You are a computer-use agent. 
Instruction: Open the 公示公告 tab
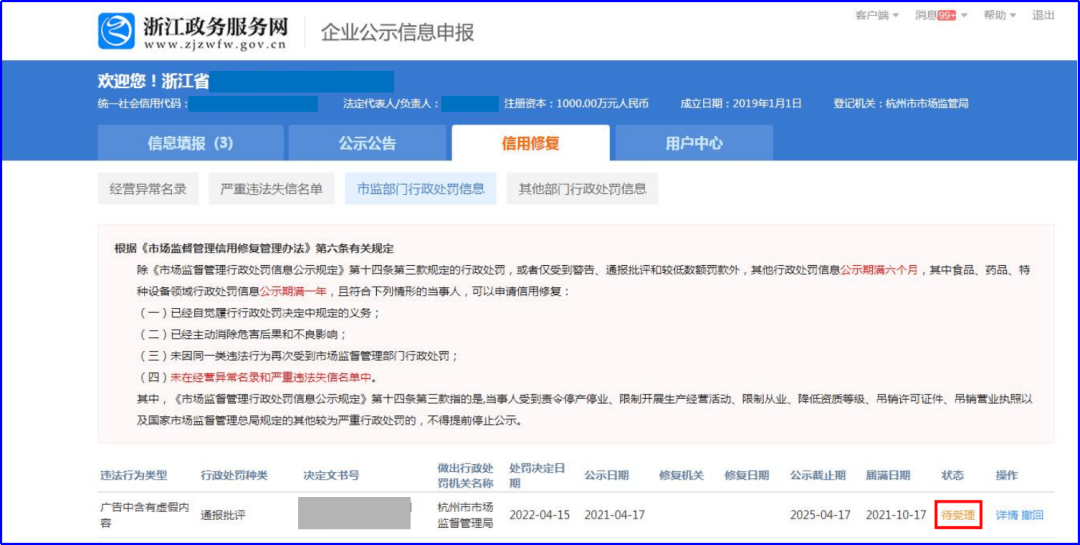pos(367,143)
